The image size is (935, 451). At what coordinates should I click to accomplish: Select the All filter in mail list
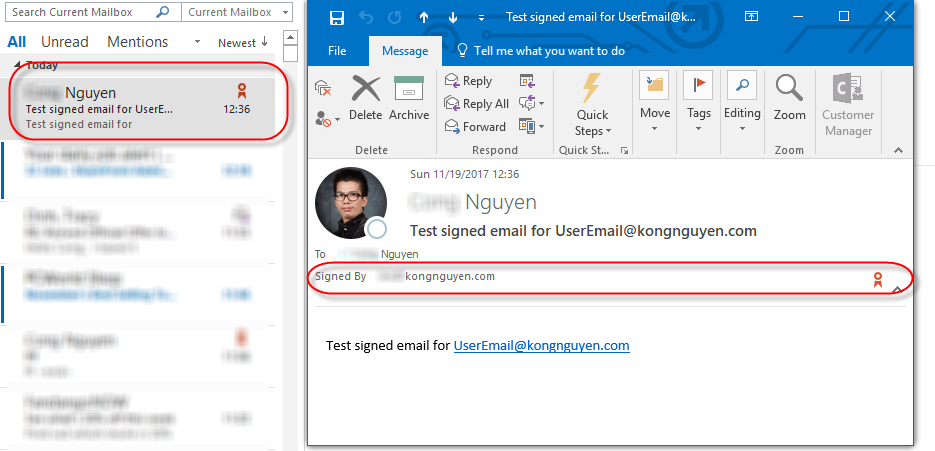[x=17, y=42]
